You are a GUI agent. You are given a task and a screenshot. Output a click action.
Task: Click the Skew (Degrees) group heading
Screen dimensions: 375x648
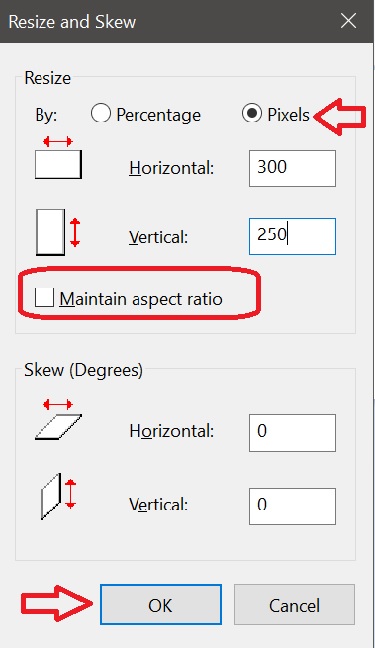point(83,370)
